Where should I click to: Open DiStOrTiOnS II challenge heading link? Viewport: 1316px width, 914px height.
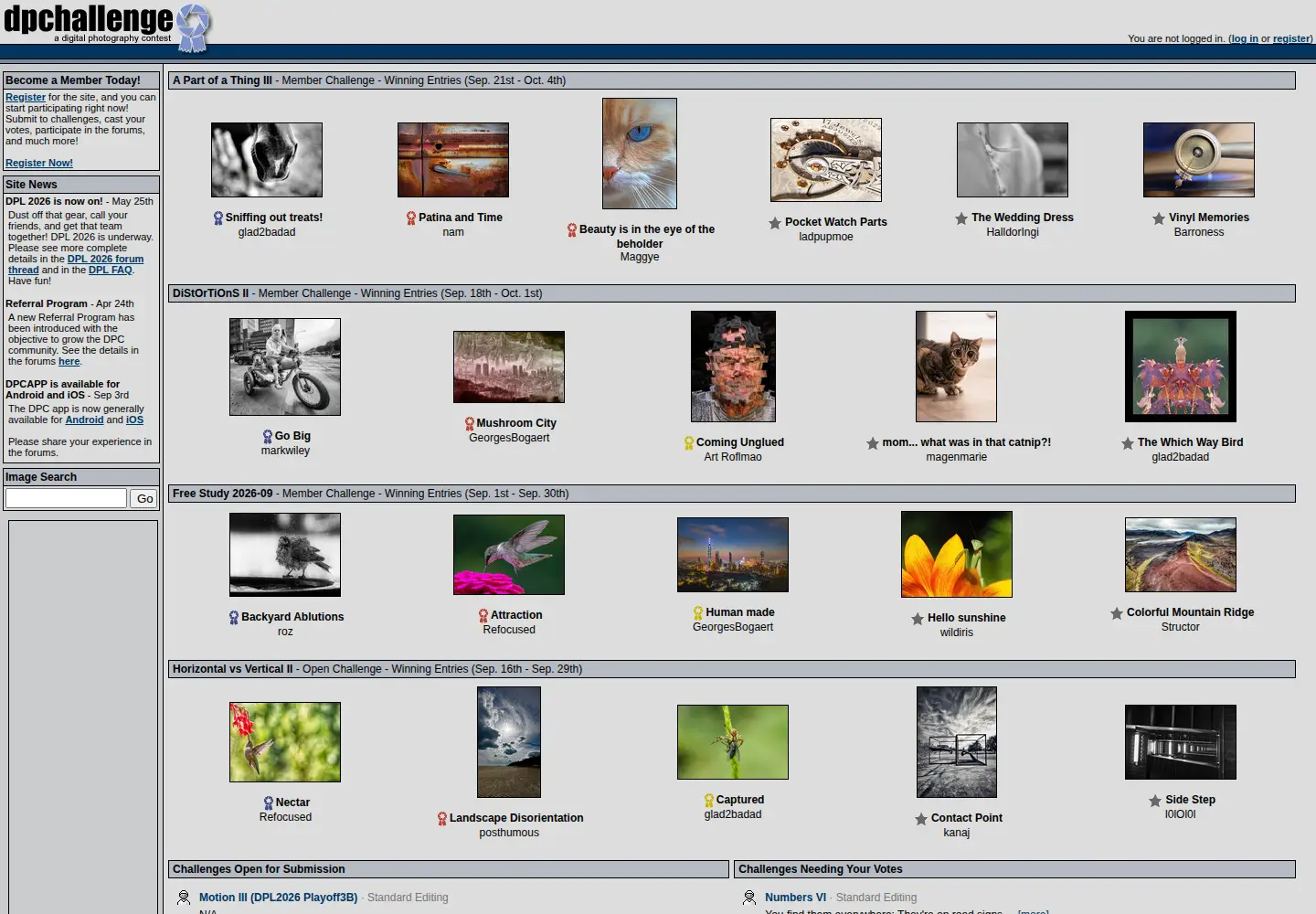click(x=210, y=293)
